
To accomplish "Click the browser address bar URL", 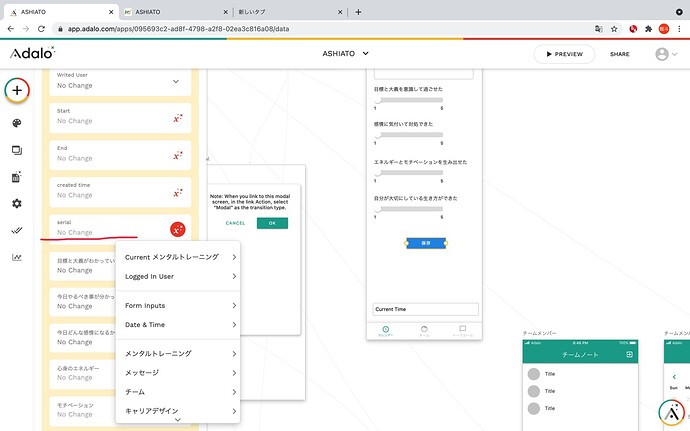I will pos(178,29).
